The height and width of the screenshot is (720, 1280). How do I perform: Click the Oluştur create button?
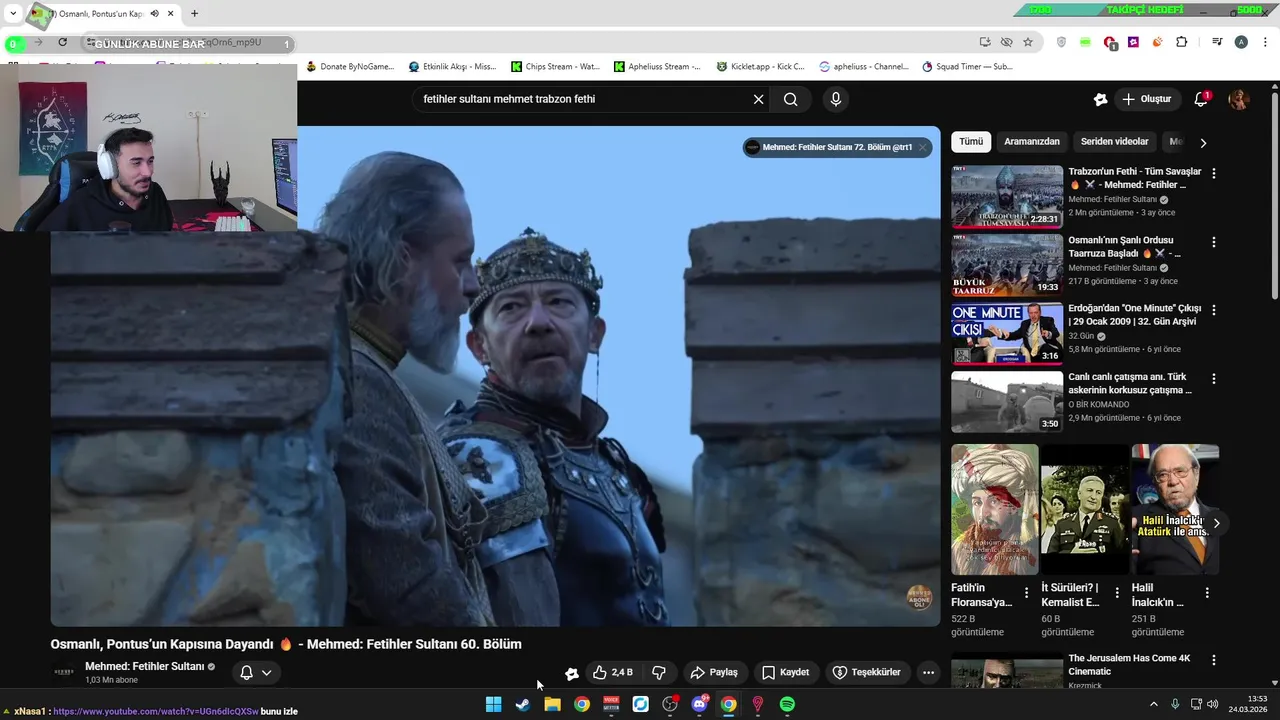pyautogui.click(x=1146, y=99)
